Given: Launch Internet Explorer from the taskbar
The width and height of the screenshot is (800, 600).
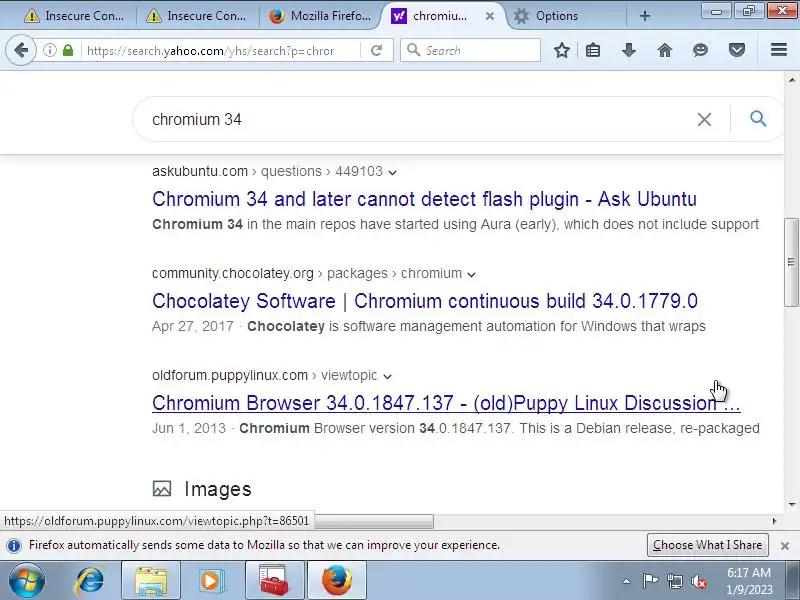Looking at the screenshot, I should [x=90, y=580].
